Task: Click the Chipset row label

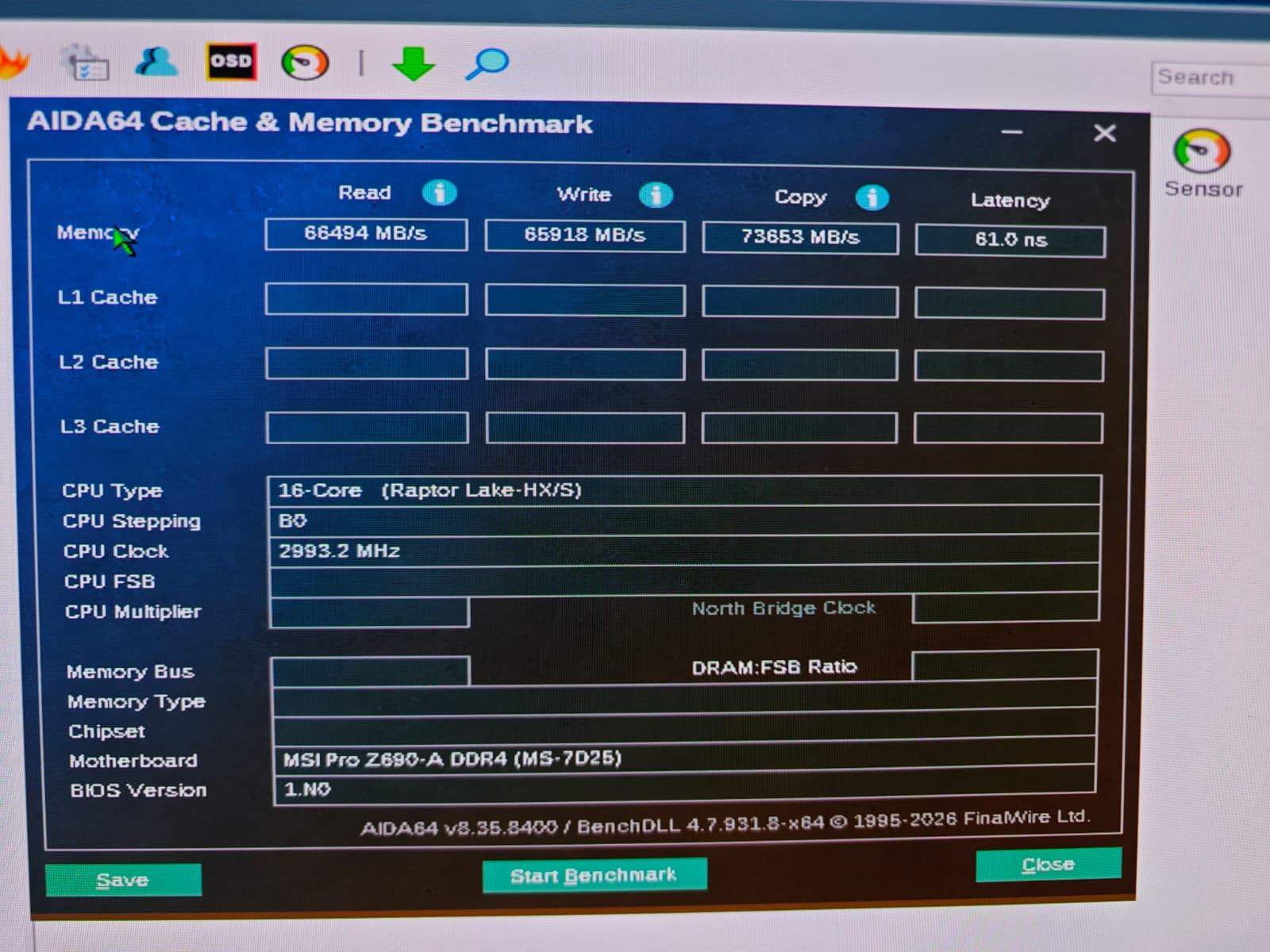Action: 106,731
